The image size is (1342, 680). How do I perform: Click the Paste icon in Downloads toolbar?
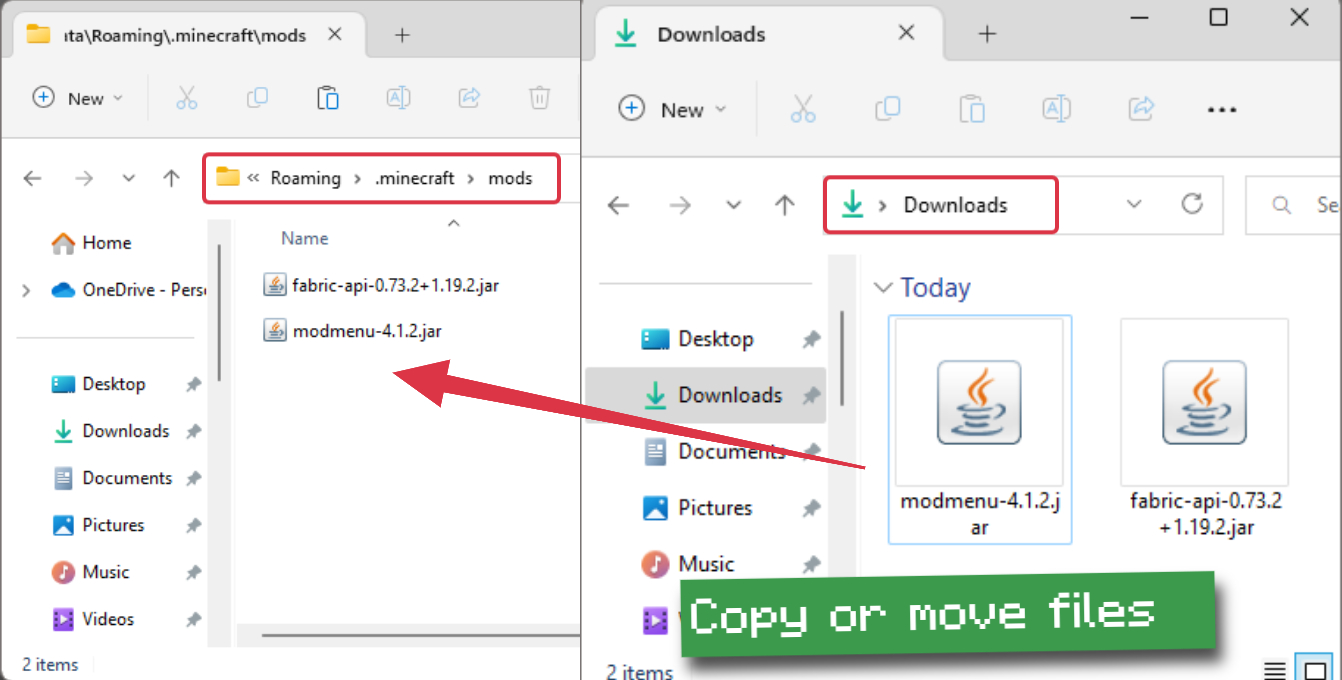click(972, 109)
